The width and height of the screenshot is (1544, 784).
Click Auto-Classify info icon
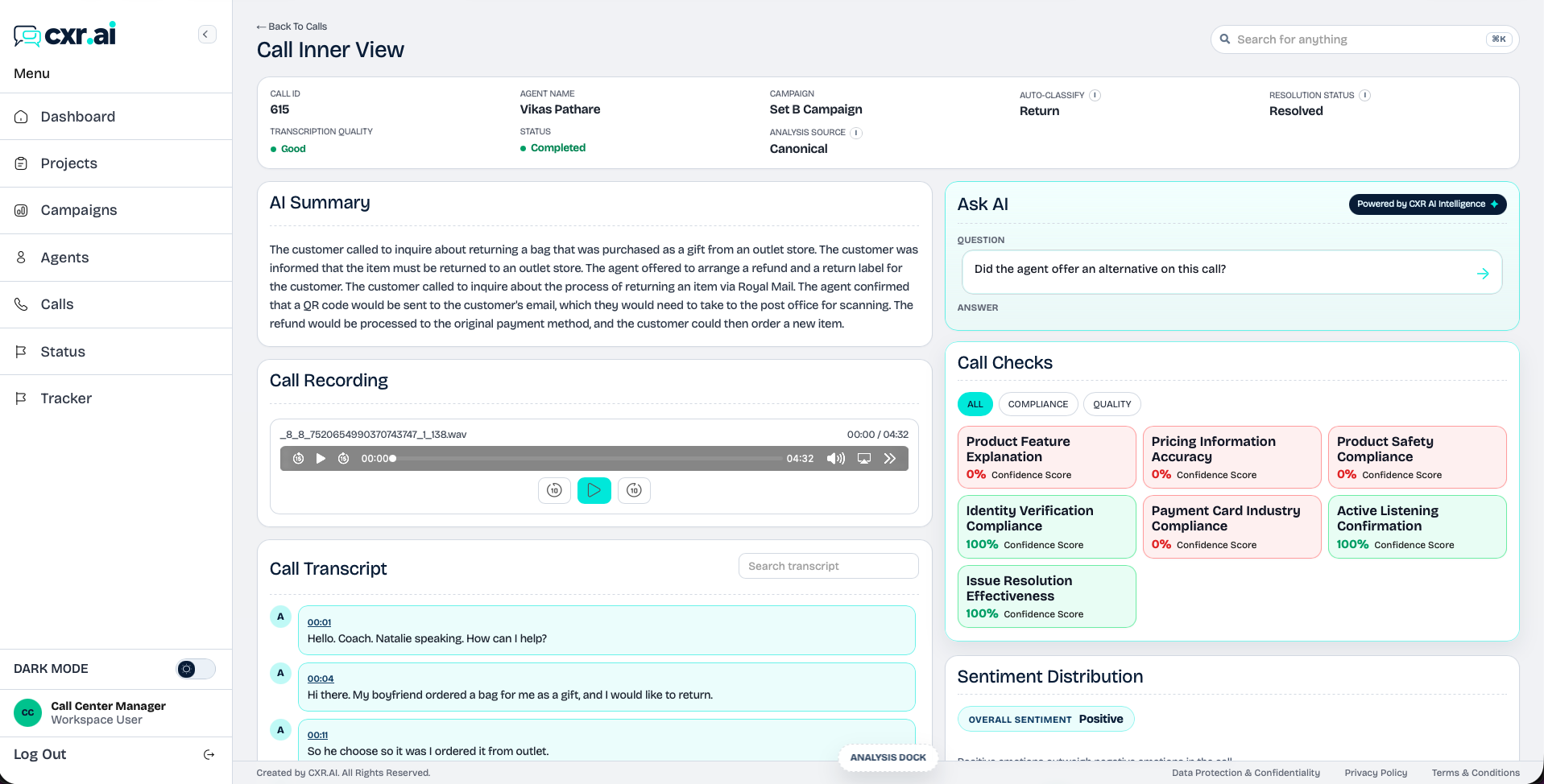[x=1095, y=95]
